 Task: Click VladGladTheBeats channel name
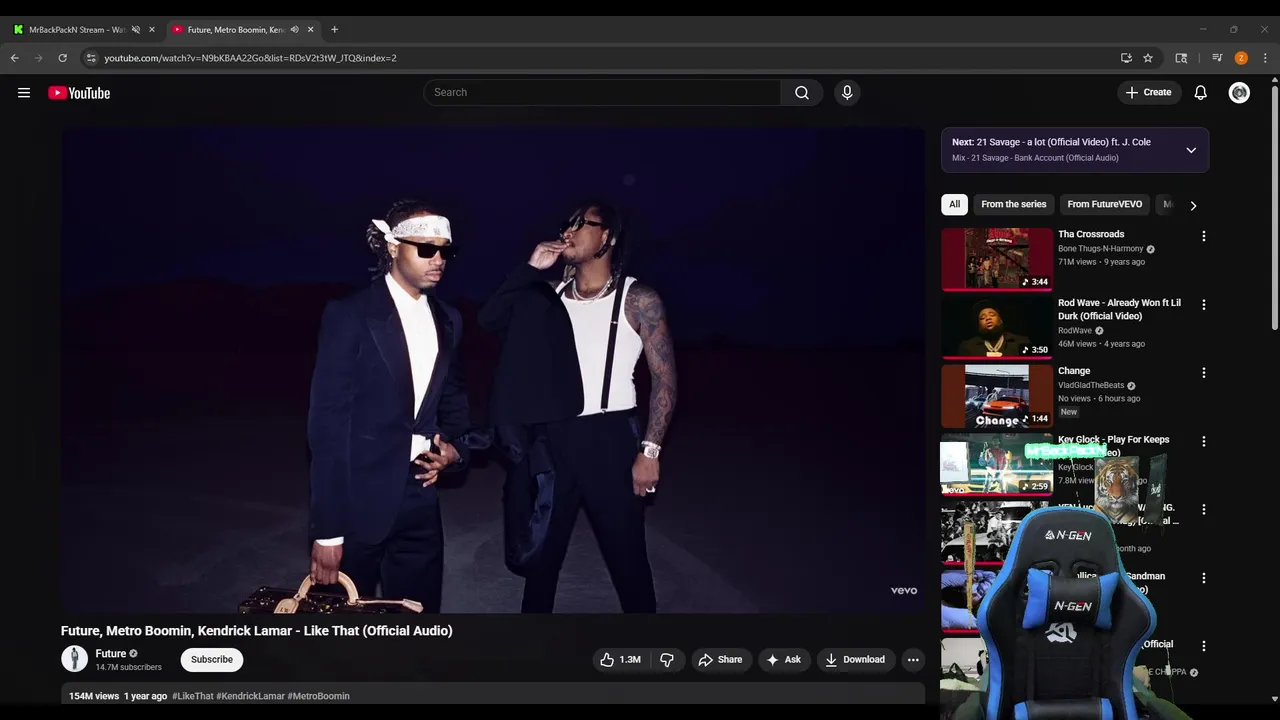pos(1091,385)
